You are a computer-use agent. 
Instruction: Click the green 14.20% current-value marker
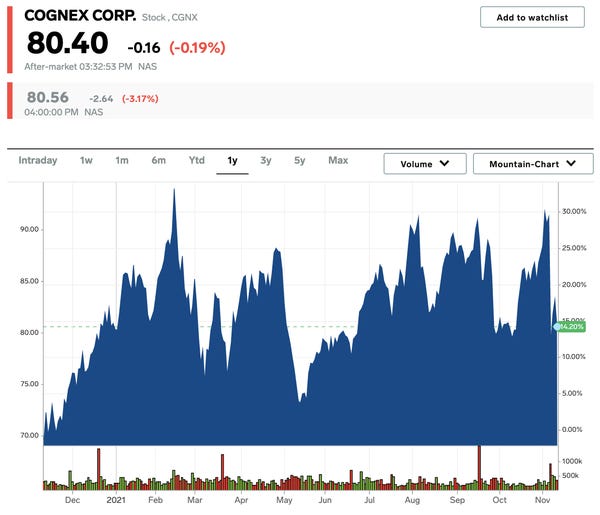[x=570, y=326]
